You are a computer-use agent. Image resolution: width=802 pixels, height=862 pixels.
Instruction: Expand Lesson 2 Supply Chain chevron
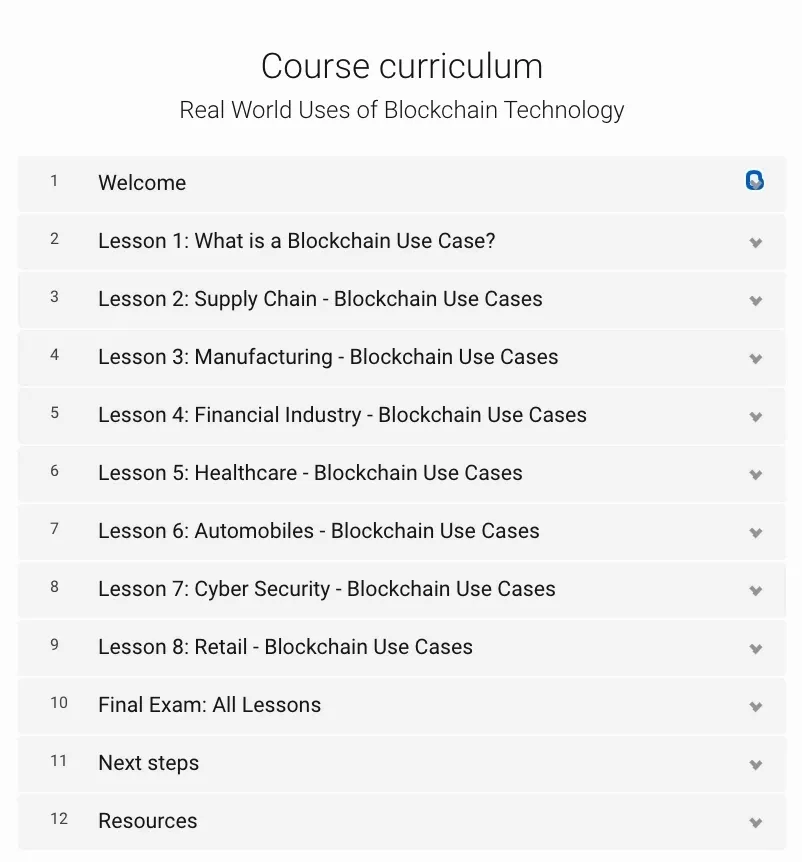[756, 301]
